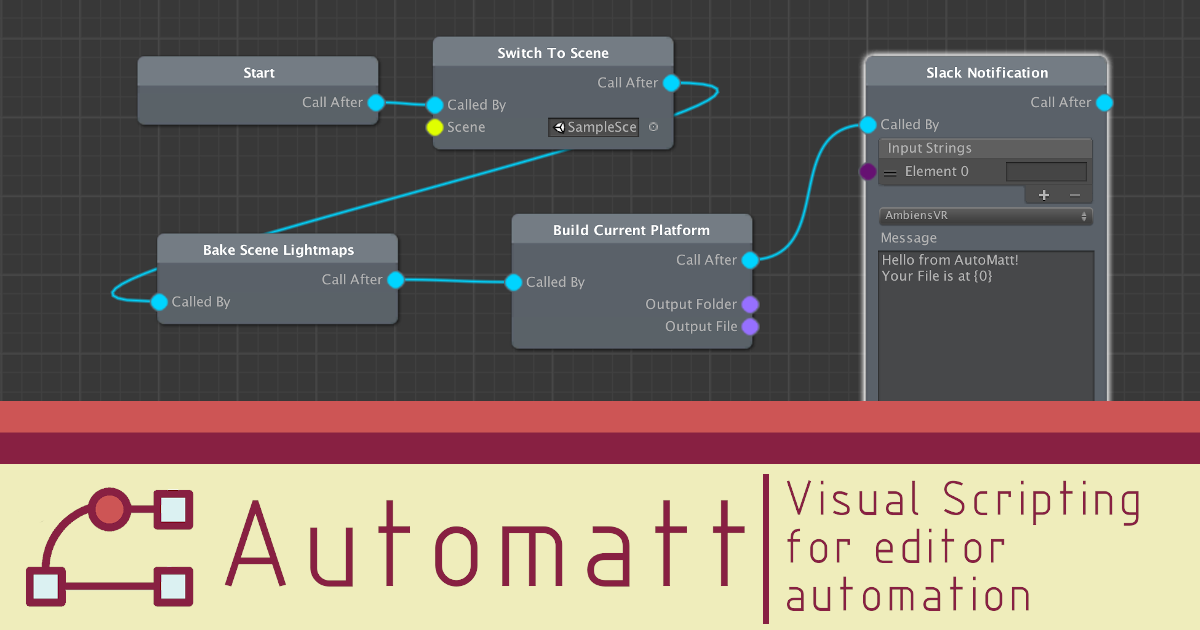Click Switch To Scene's Called By port

[434, 105]
